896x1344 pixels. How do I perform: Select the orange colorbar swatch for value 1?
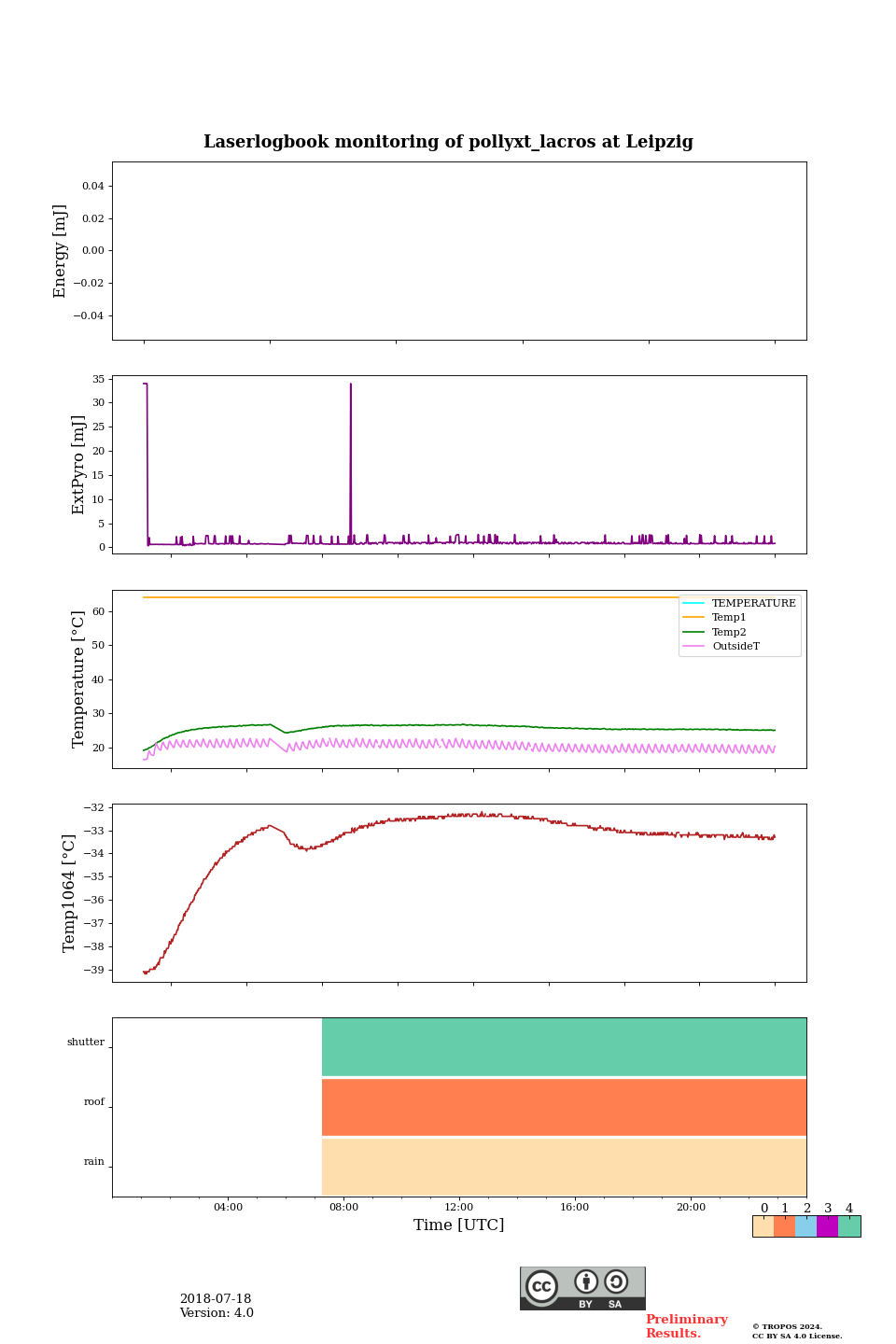click(x=784, y=1226)
